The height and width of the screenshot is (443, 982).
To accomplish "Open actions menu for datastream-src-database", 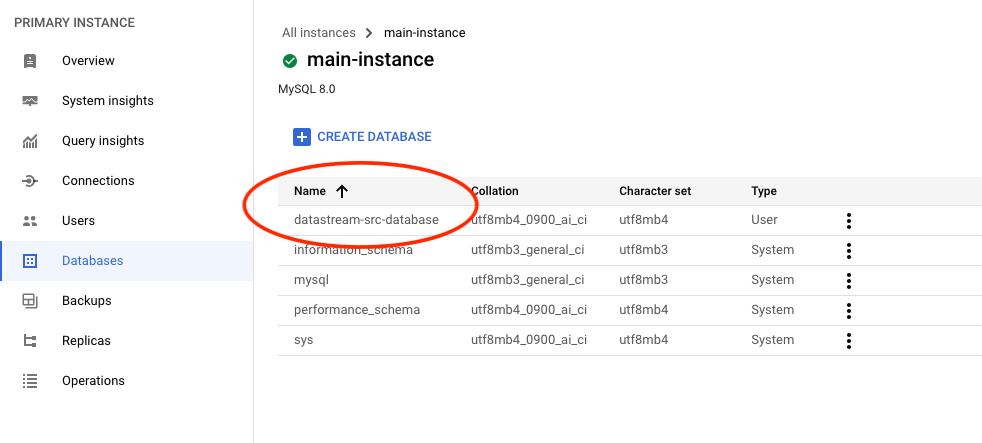I will point(848,221).
